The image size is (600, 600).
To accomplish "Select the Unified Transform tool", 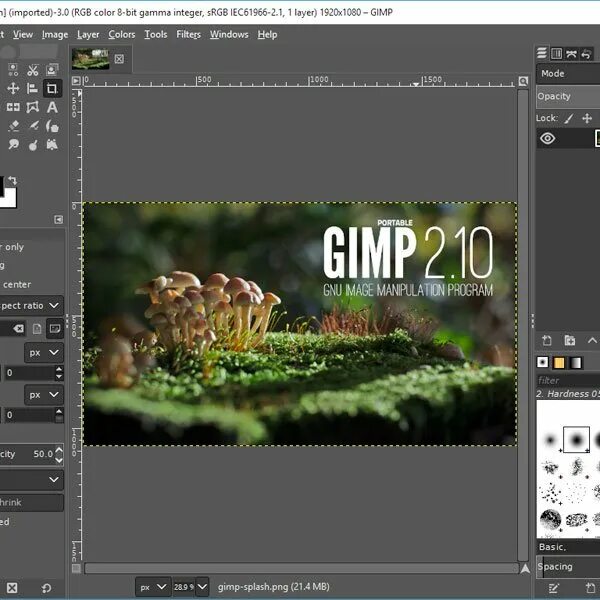I will (x=13, y=107).
